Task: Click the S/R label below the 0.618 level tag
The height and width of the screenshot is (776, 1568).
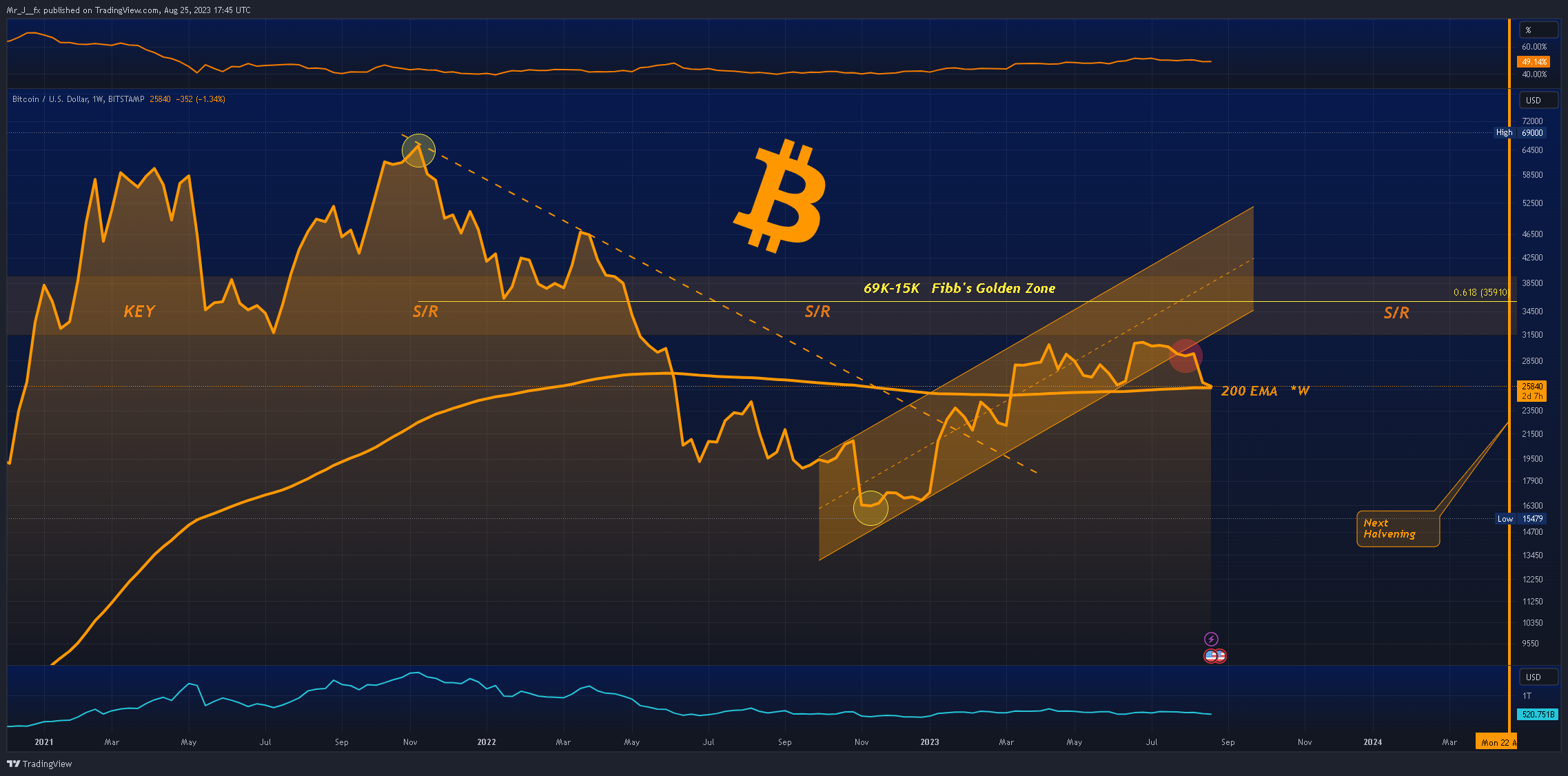Action: [1396, 313]
